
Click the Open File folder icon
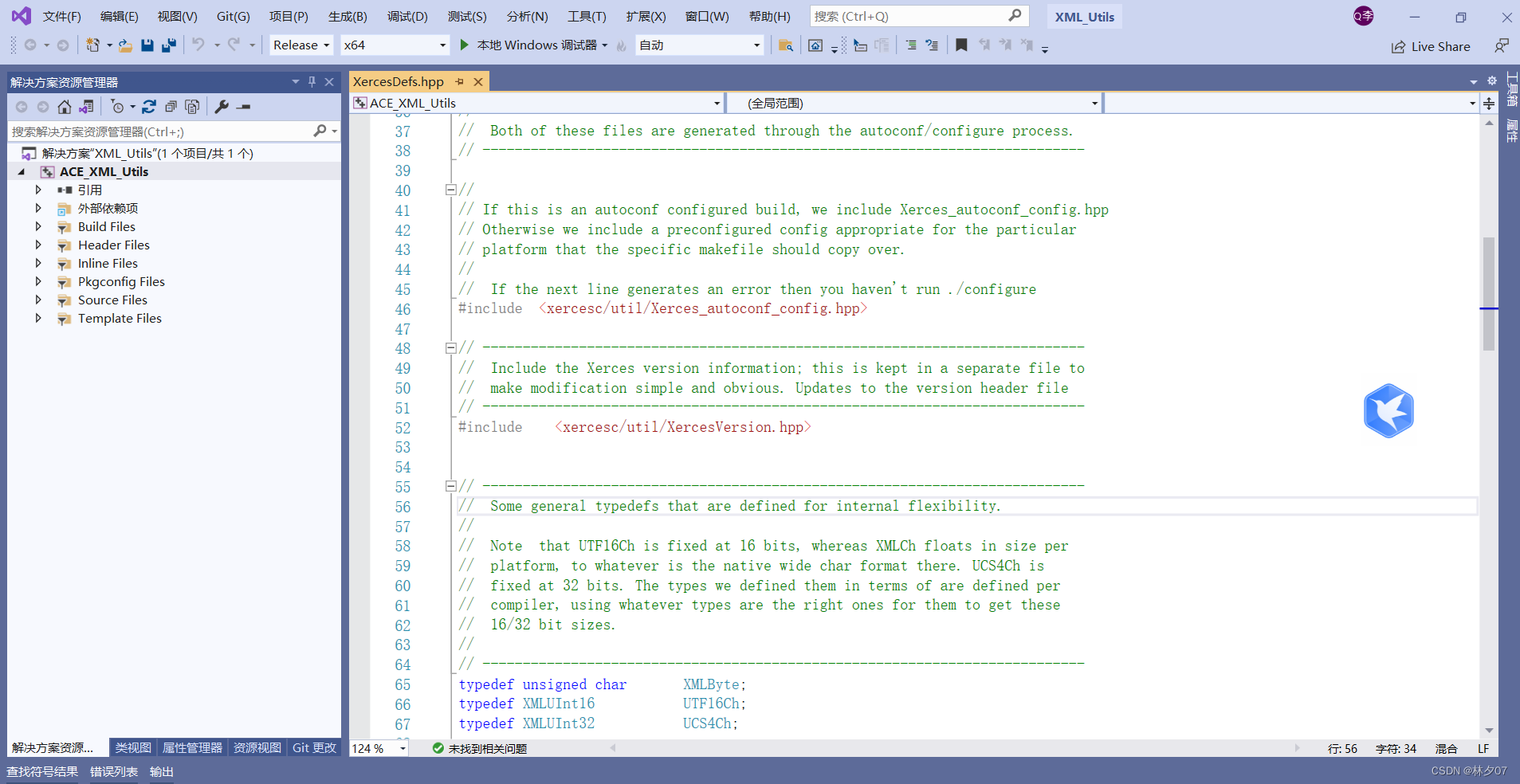coord(125,45)
